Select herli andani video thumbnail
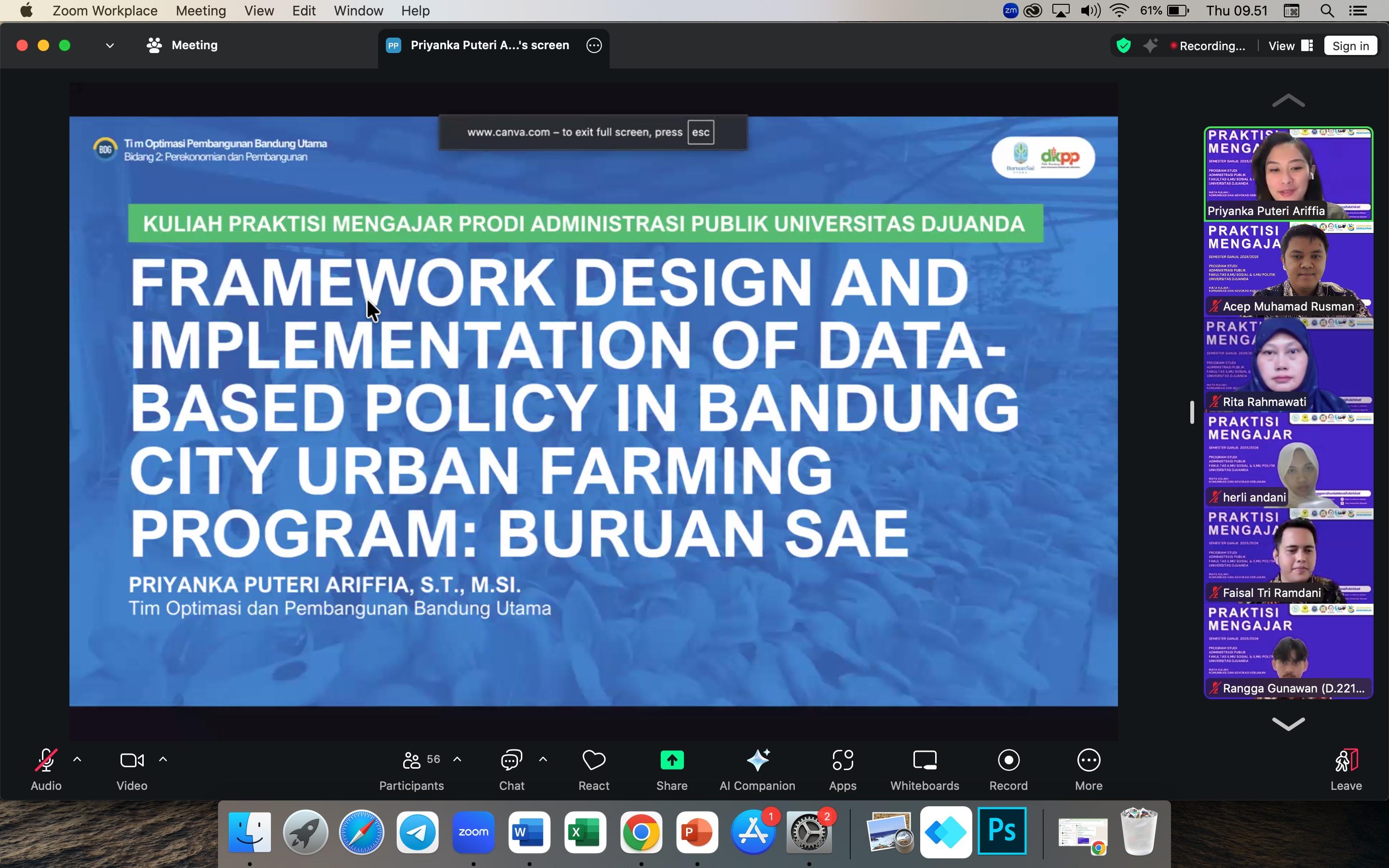The height and width of the screenshot is (868, 1389). point(1288,460)
